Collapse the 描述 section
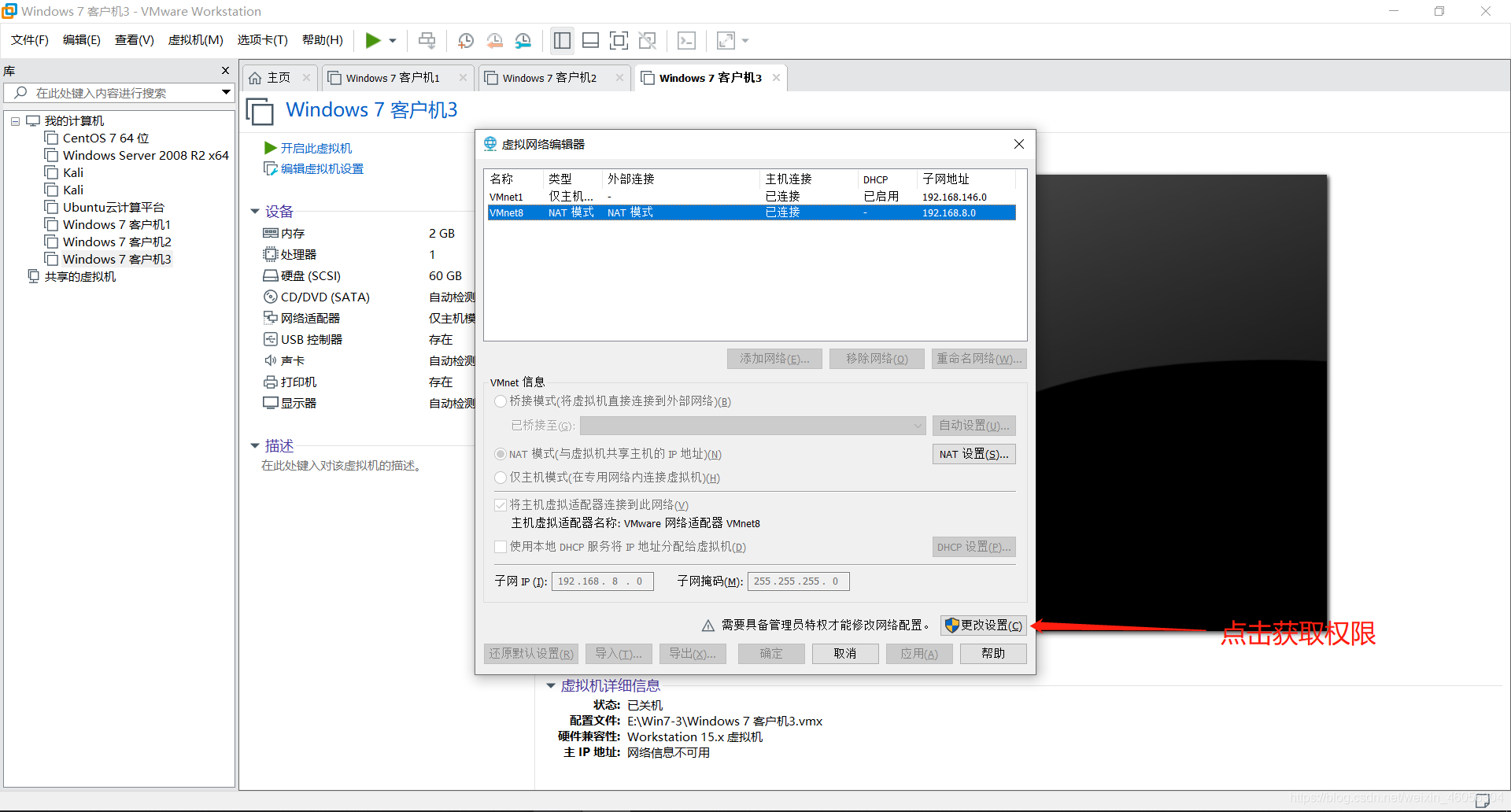 pyautogui.click(x=255, y=446)
